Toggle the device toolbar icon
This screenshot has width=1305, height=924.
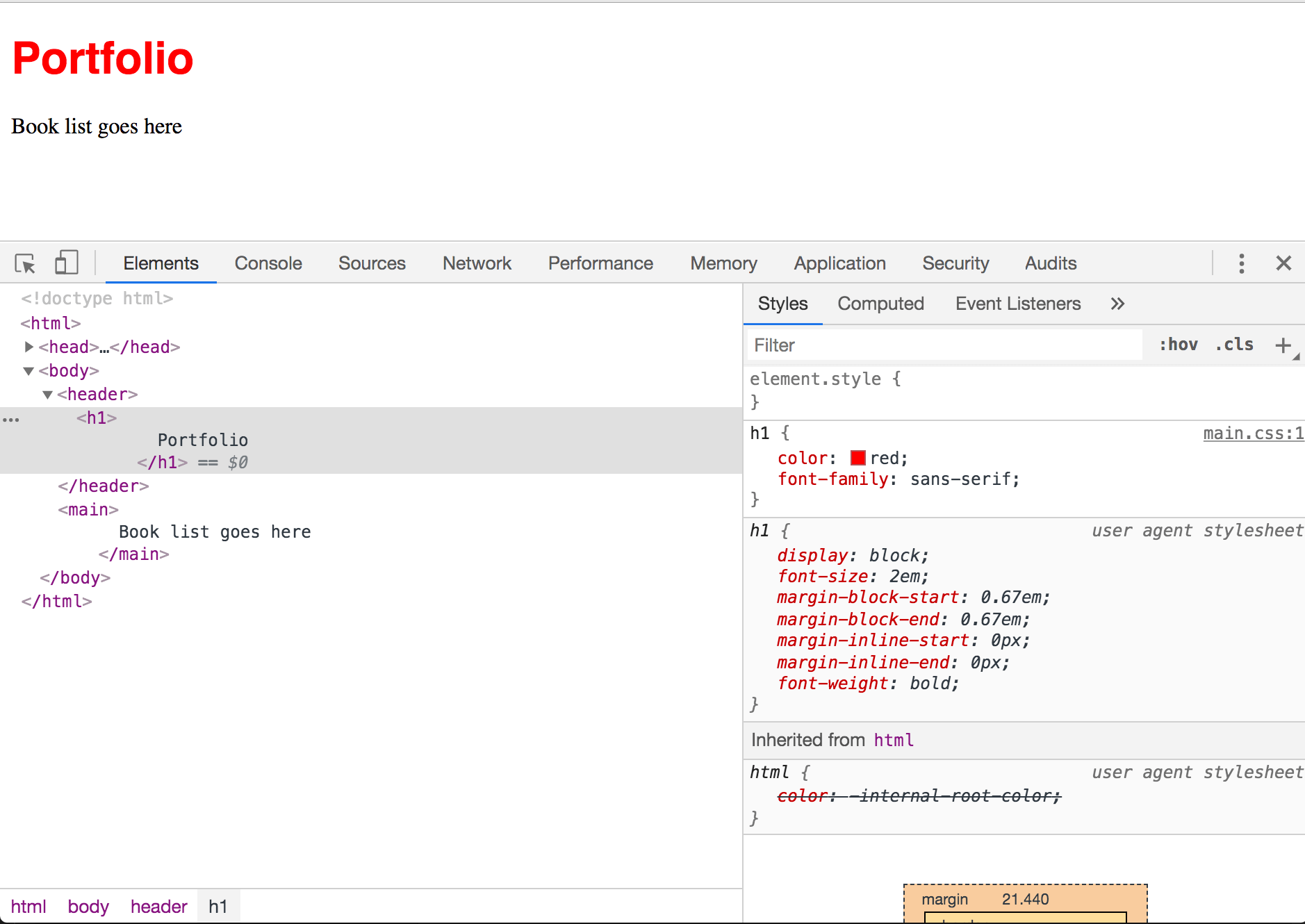(66, 263)
